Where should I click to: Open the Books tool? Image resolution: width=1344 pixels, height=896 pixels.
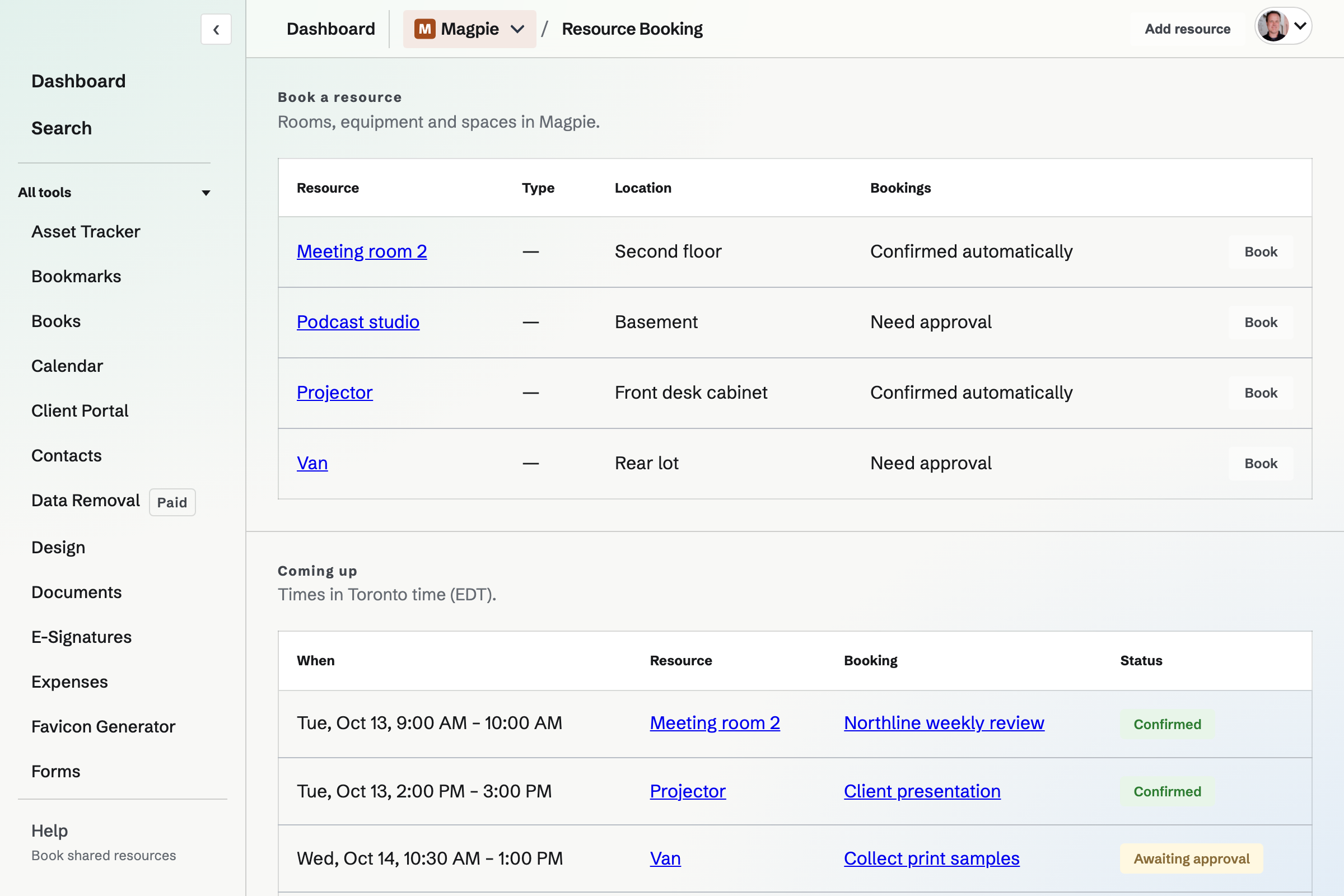(x=56, y=321)
